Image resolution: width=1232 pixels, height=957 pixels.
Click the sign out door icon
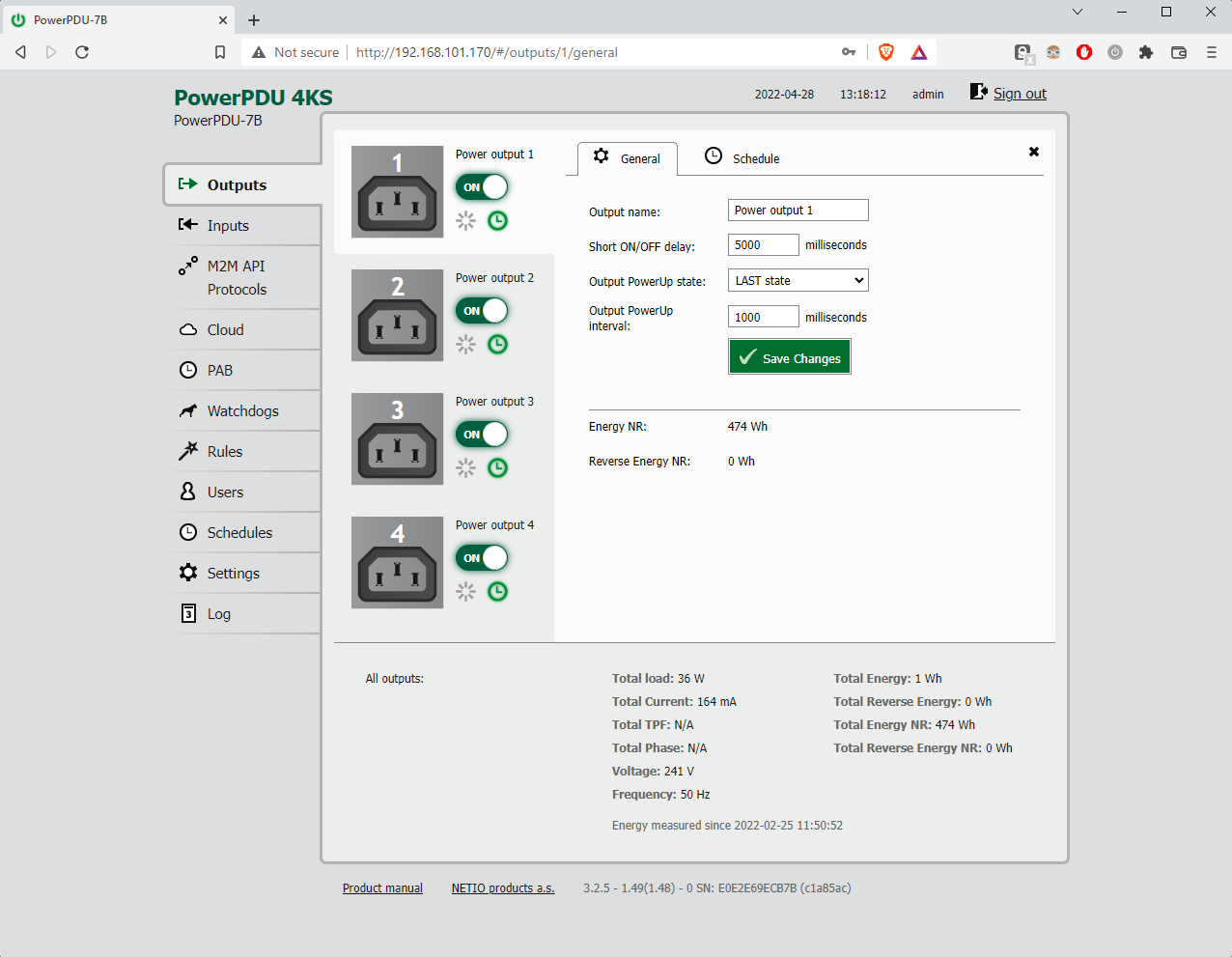[x=978, y=92]
